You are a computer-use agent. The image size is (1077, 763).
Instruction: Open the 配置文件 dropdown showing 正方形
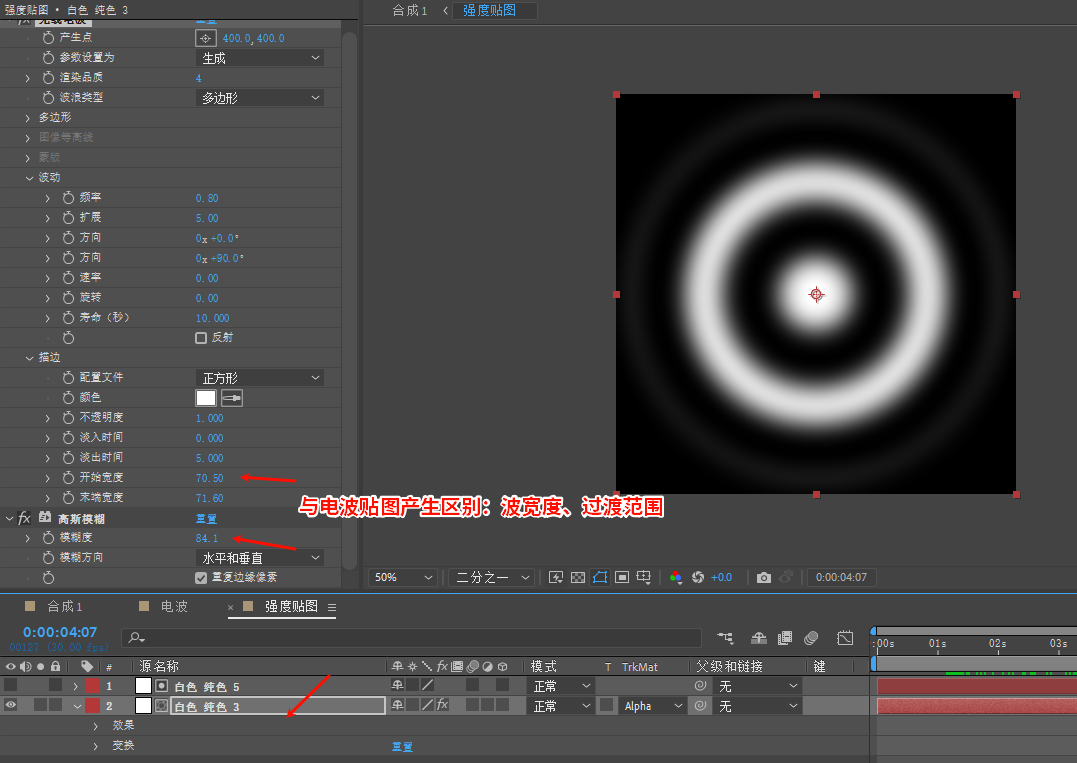click(x=260, y=378)
